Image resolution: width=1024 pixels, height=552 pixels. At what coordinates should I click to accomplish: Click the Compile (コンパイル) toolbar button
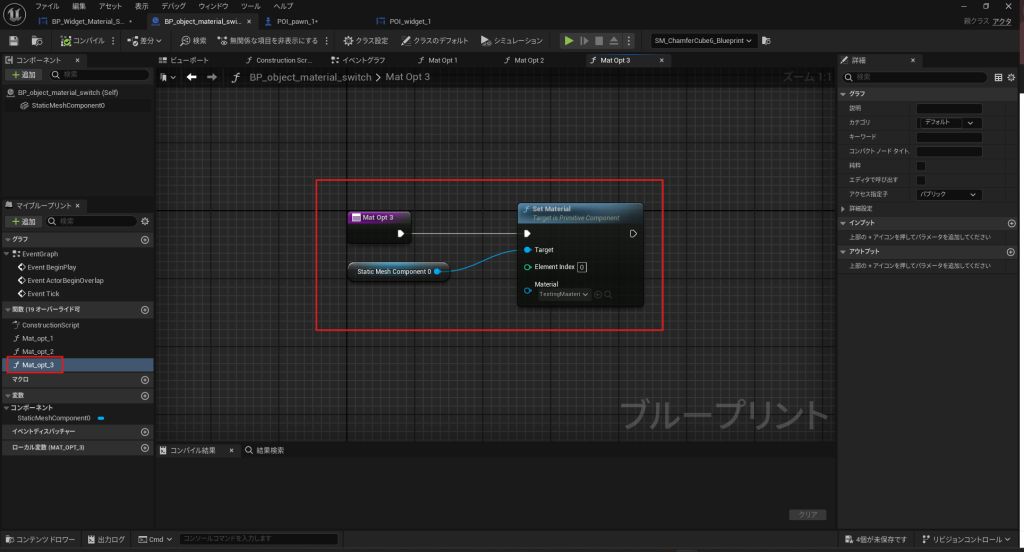click(84, 41)
